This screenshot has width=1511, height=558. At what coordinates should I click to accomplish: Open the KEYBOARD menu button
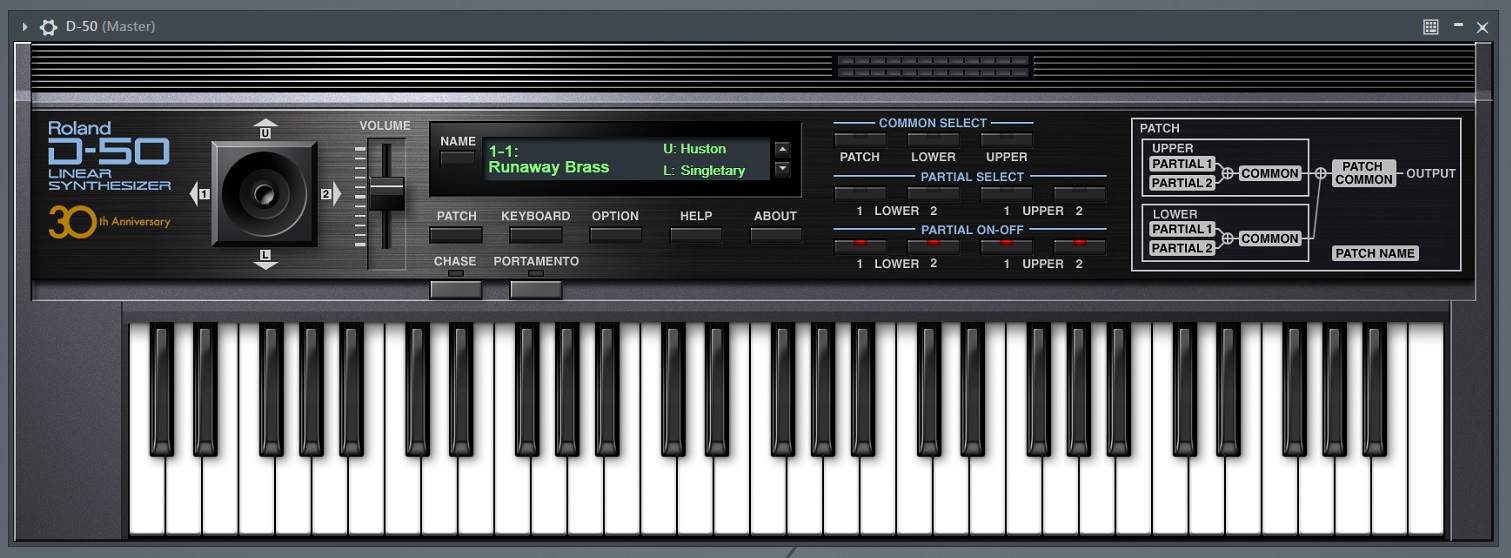pos(535,235)
